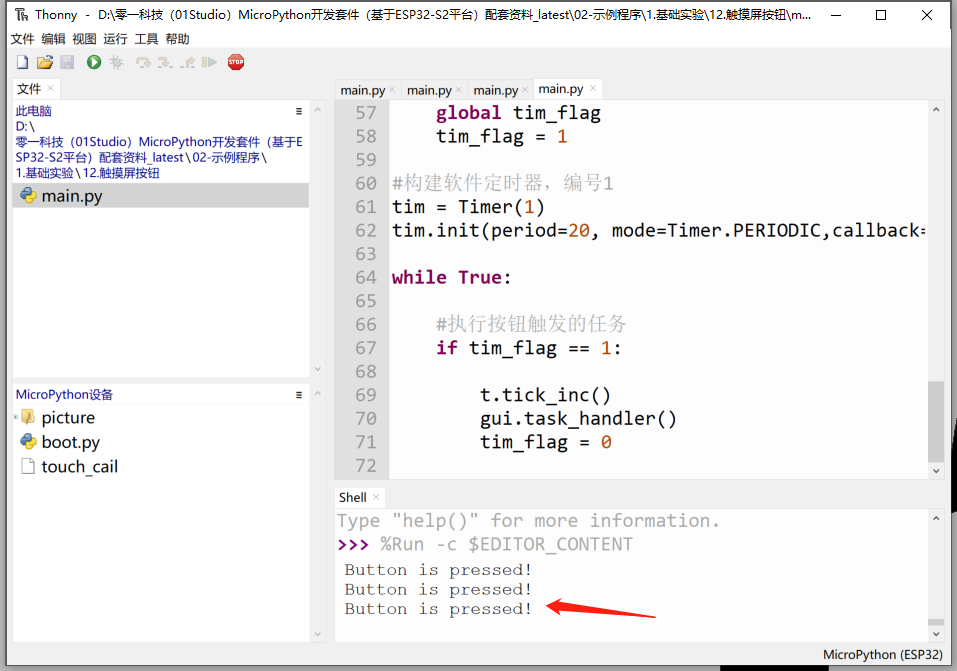Open a file with the folder icon
The image size is (957, 671).
tap(44, 62)
